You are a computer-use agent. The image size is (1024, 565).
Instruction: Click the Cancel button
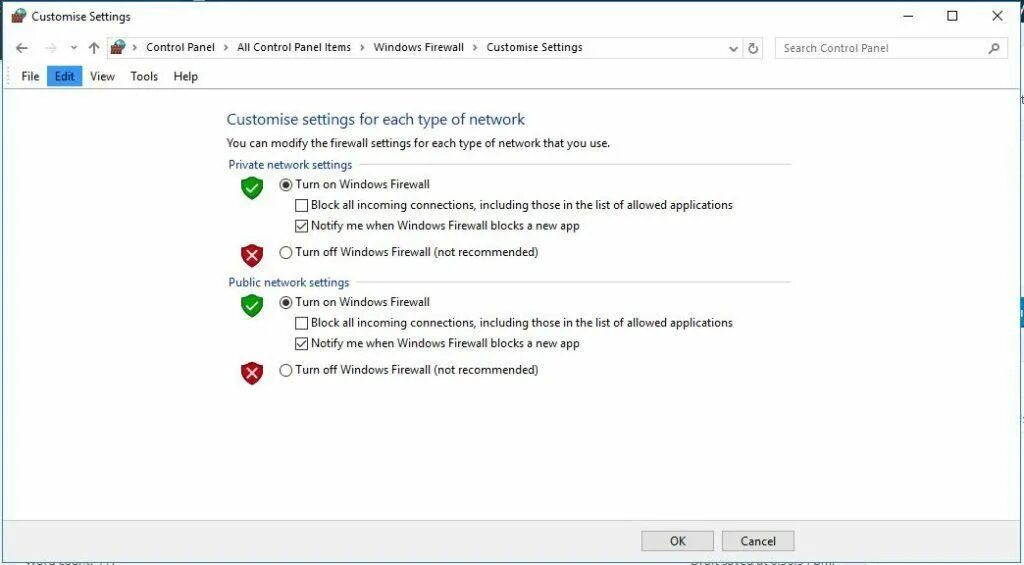coord(757,541)
